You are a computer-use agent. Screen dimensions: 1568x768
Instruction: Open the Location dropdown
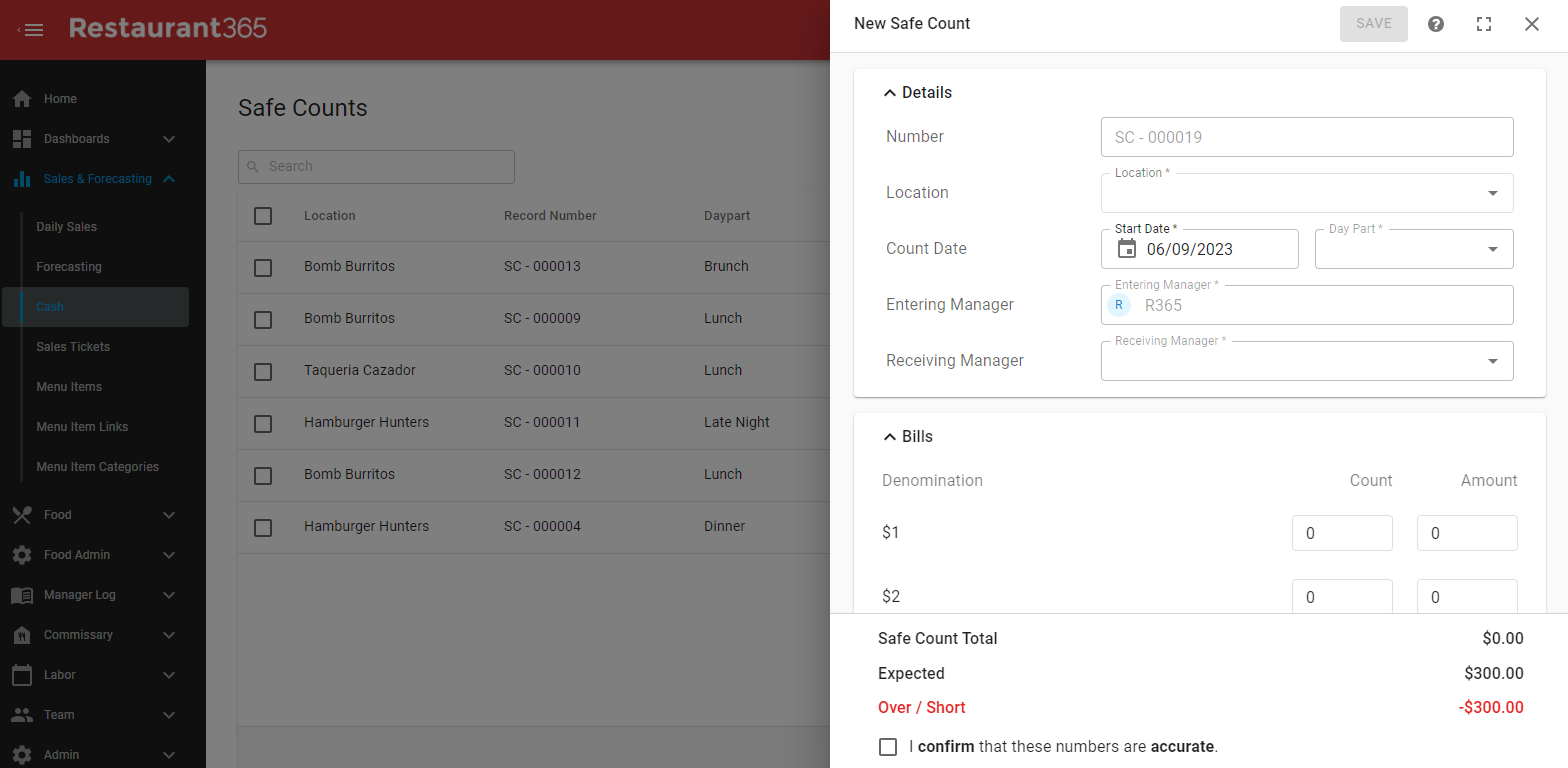pyautogui.click(x=1307, y=193)
